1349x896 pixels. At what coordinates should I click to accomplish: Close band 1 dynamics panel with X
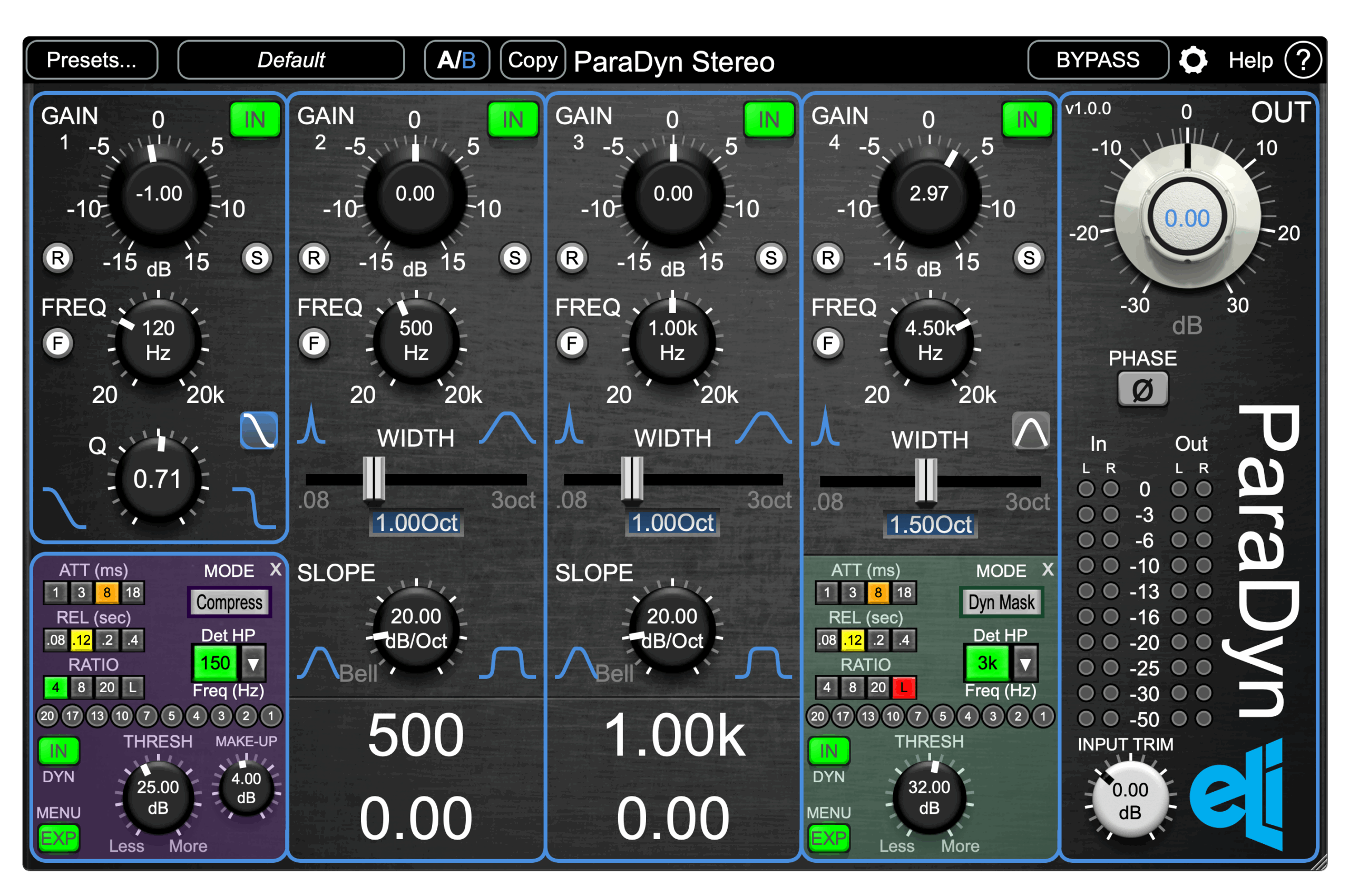click(x=276, y=569)
